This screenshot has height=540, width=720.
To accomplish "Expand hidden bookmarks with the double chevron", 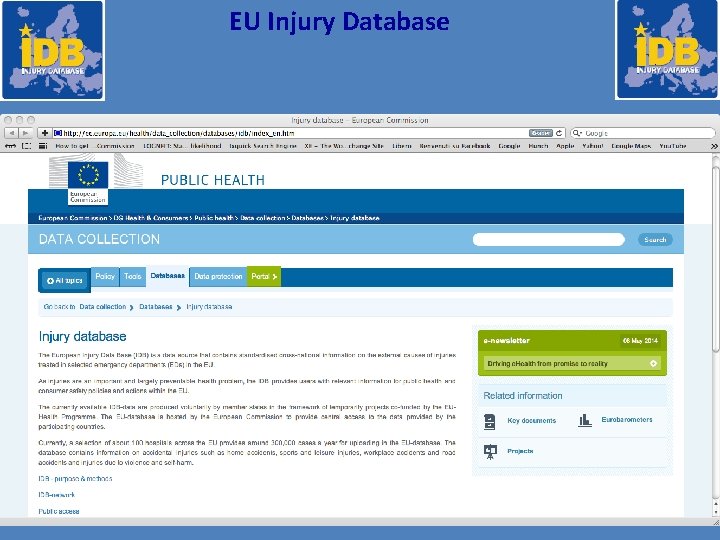I will 714,146.
